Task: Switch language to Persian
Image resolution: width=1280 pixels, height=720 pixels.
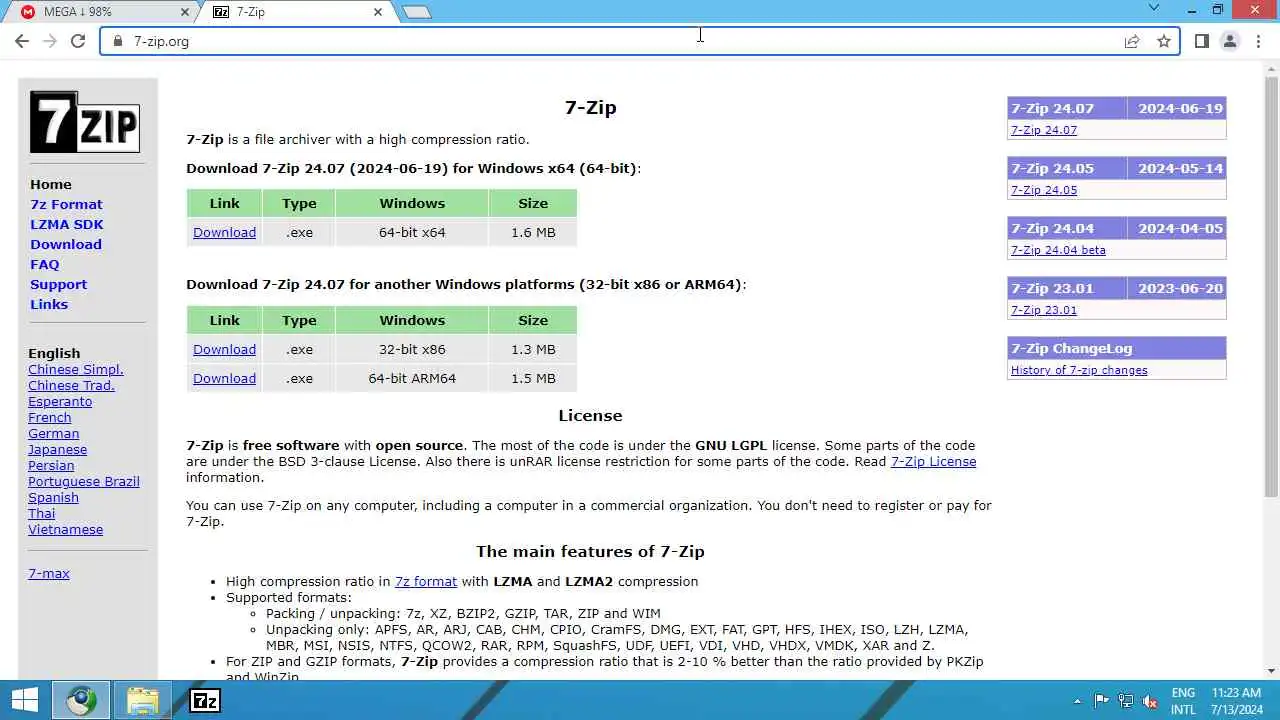Action: click(x=51, y=465)
